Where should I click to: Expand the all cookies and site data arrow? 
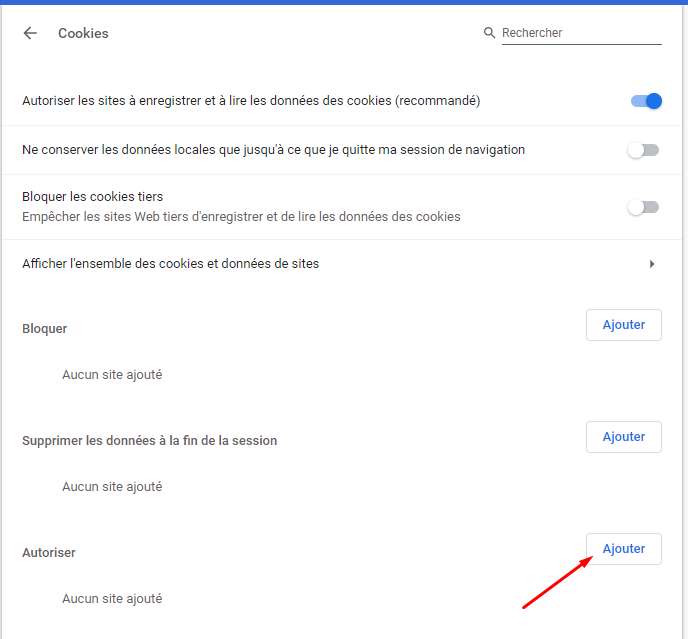click(x=652, y=264)
